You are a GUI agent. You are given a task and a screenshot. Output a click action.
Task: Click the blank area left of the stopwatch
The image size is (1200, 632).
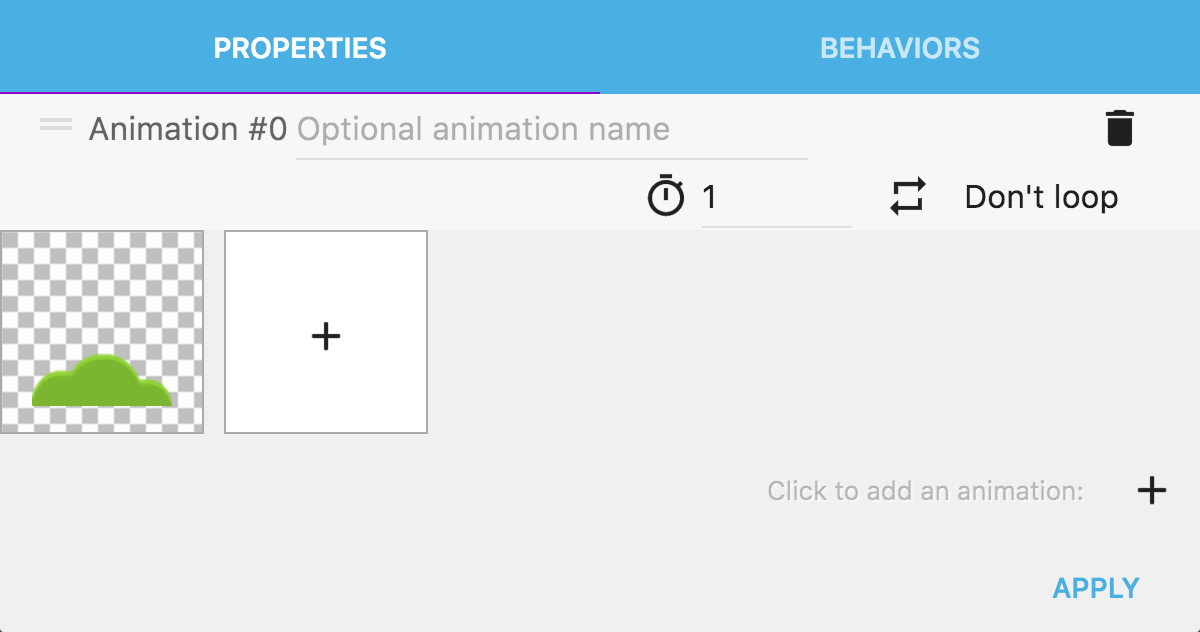click(320, 197)
